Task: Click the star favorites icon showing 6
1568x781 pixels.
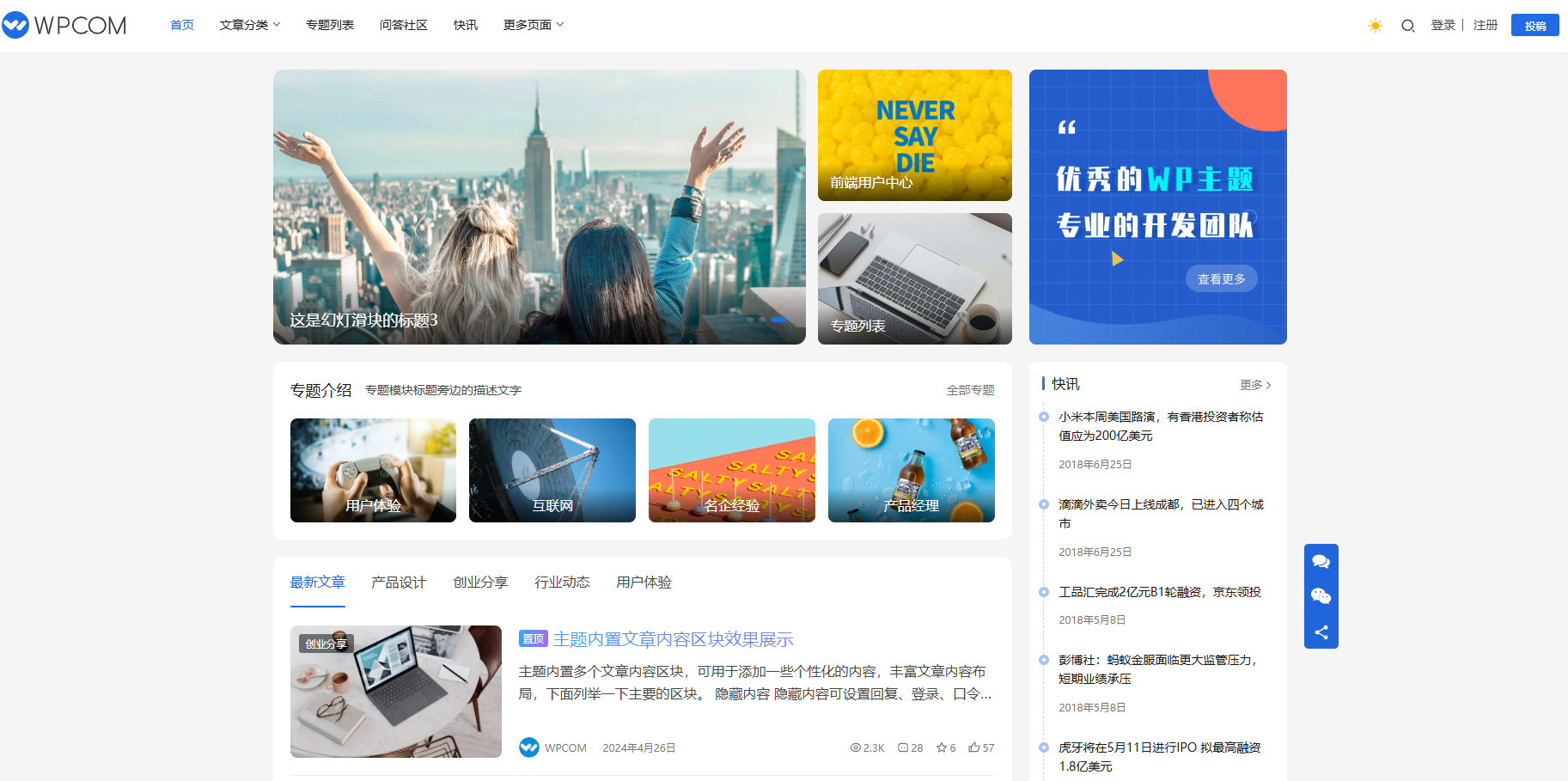Action: (941, 747)
